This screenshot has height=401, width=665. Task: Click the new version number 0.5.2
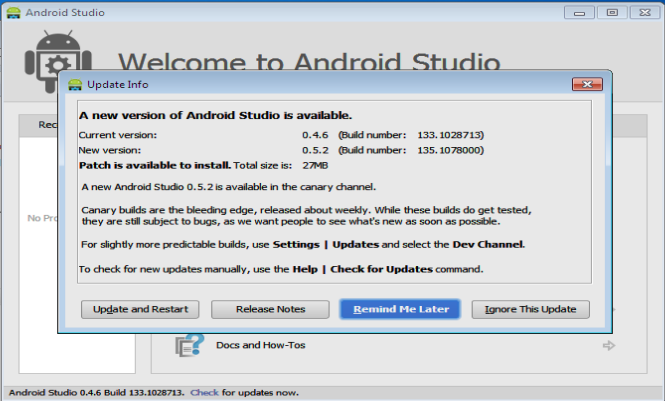coord(315,150)
